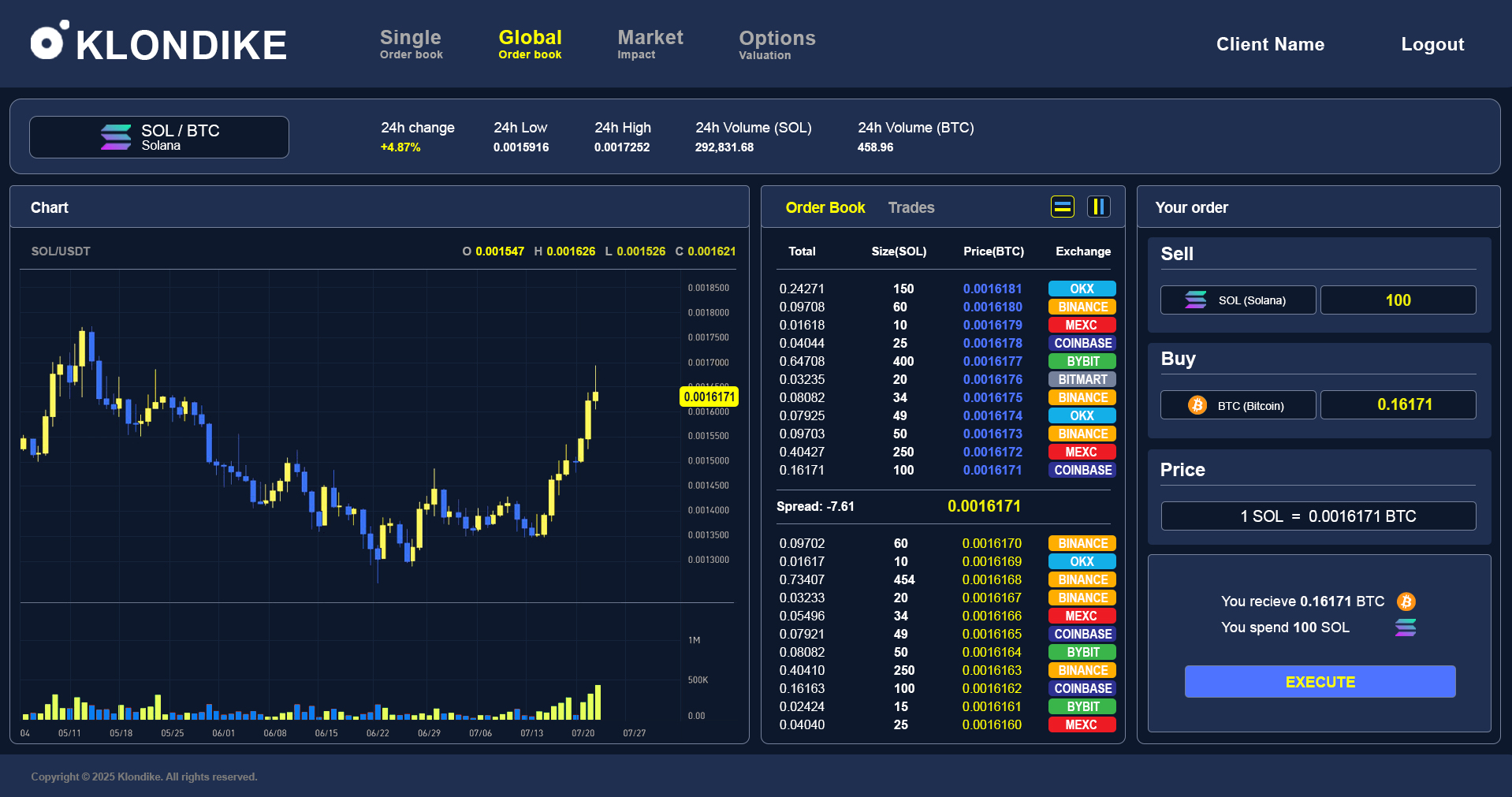Open the SOL / BTC pair selector
Screen dimensions: 1512x797
pos(159,137)
